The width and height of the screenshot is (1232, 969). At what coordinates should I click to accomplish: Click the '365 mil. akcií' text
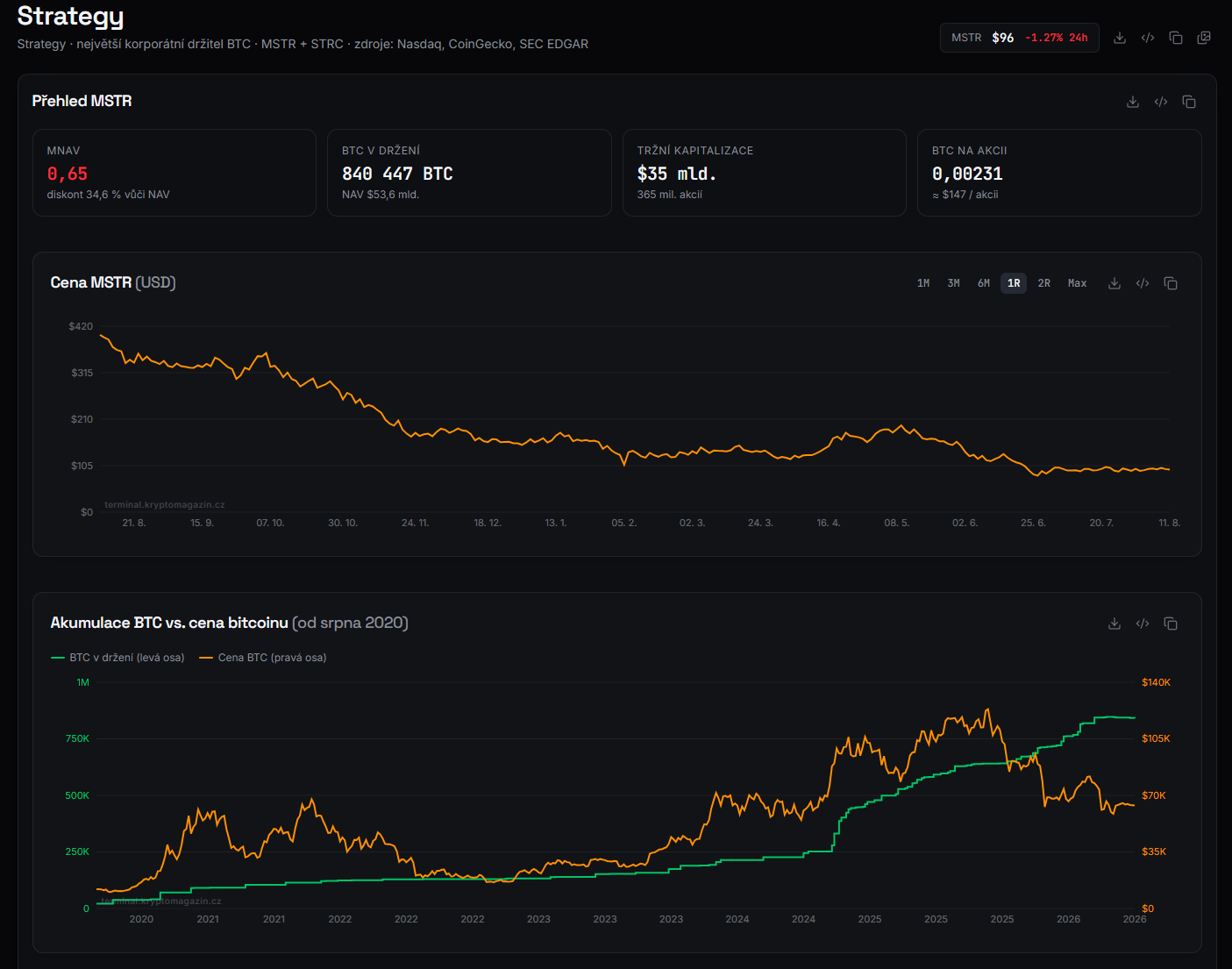[670, 195]
